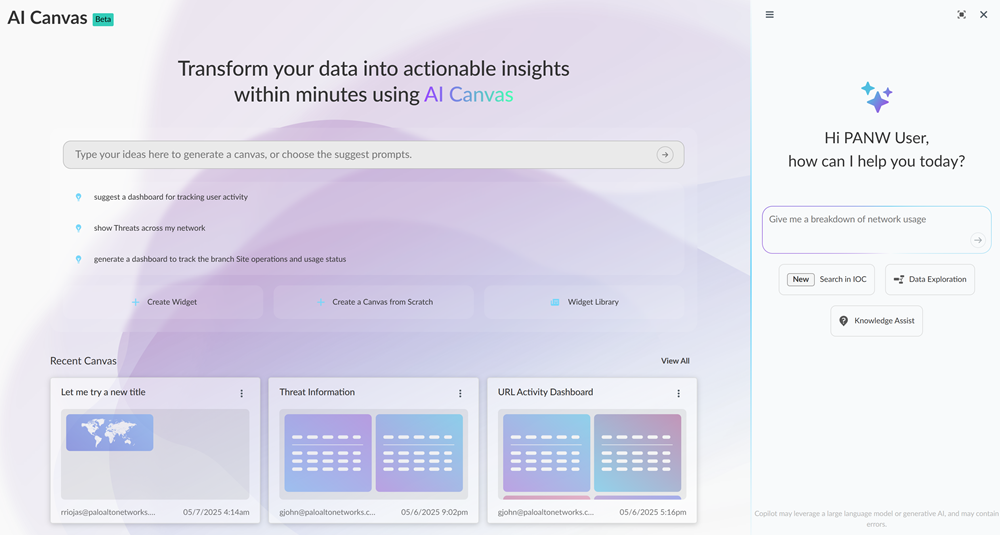Viewport: 1000px width, 535px height.
Task: Open options menu for URL Activity Dashboard
Action: (679, 394)
